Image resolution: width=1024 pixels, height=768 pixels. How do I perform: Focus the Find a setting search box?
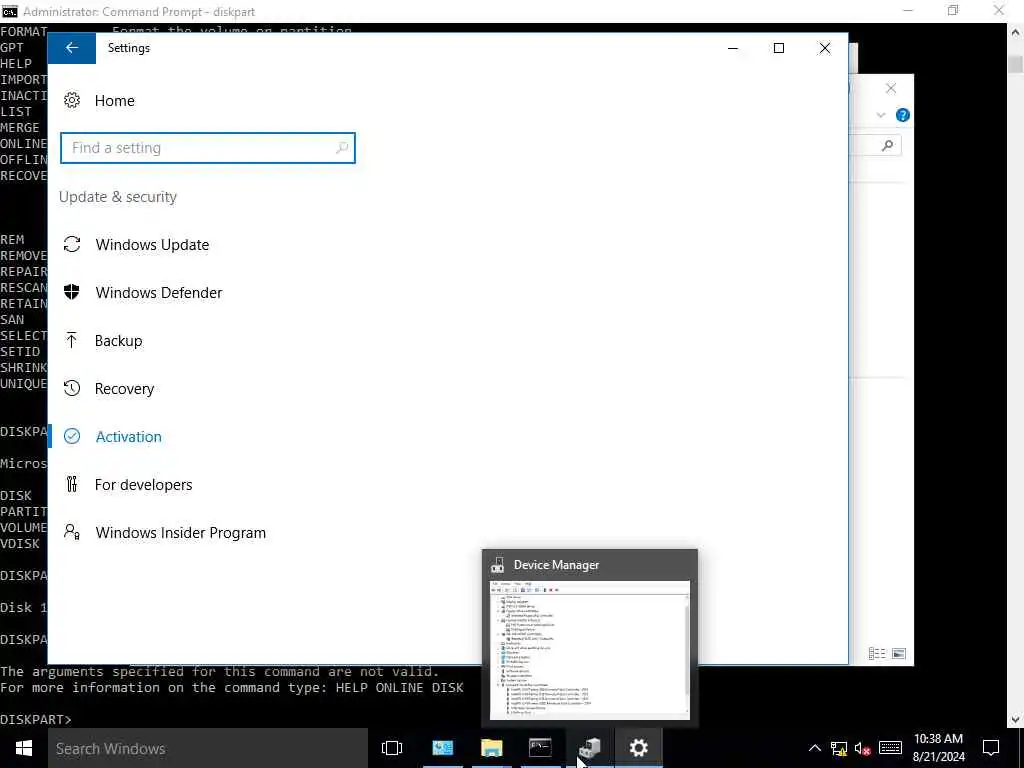point(208,148)
